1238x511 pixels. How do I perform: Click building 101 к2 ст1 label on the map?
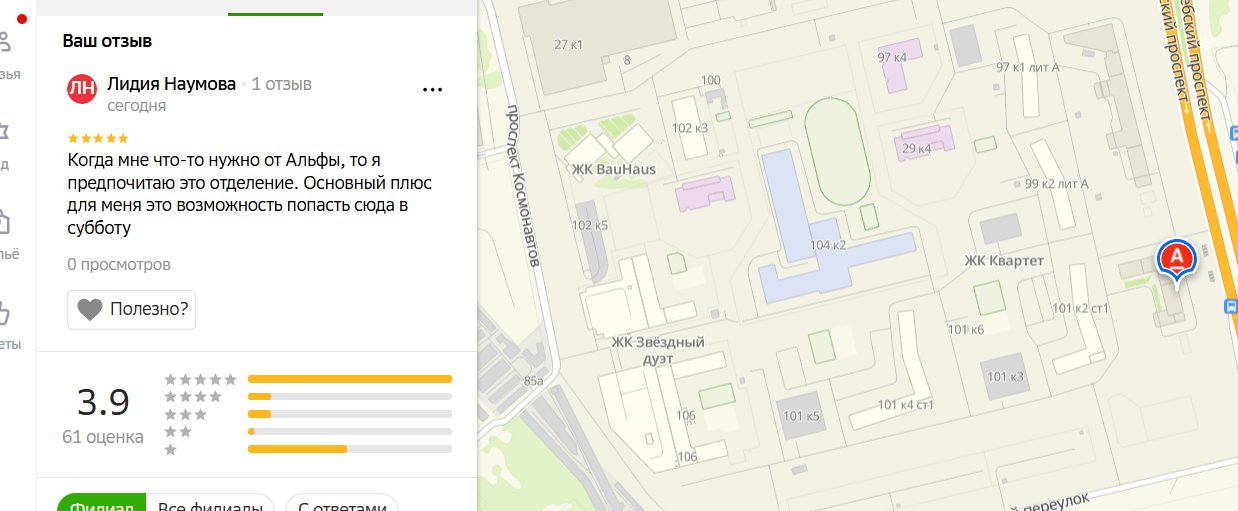pyautogui.click(x=1082, y=308)
